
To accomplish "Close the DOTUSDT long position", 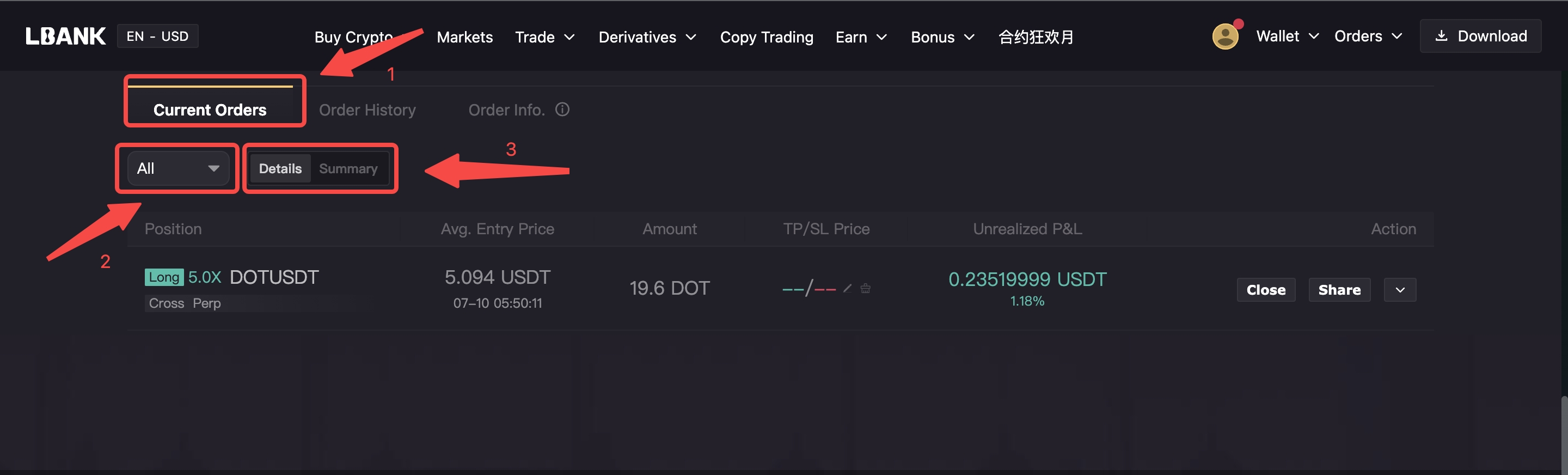I will tap(1266, 290).
